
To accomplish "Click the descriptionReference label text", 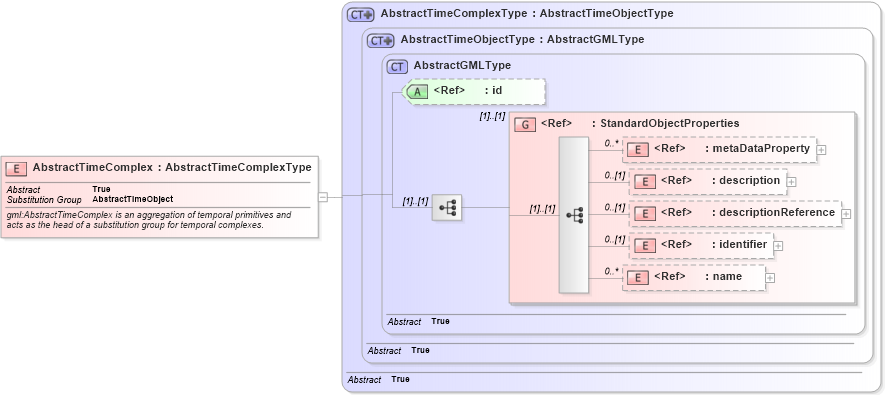I will point(748,212).
